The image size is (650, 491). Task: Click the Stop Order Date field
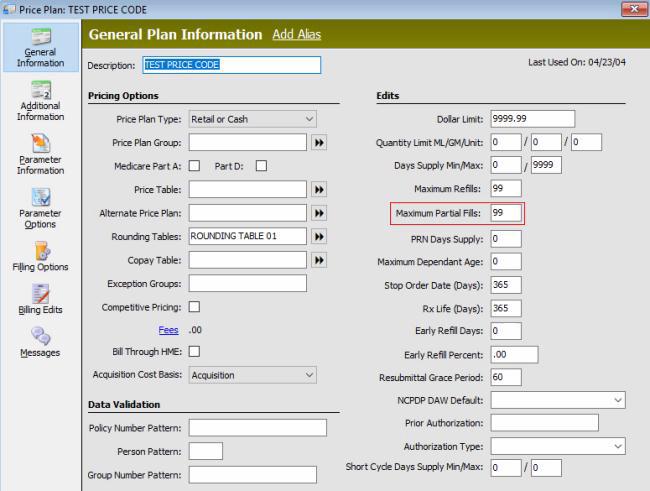click(x=506, y=285)
